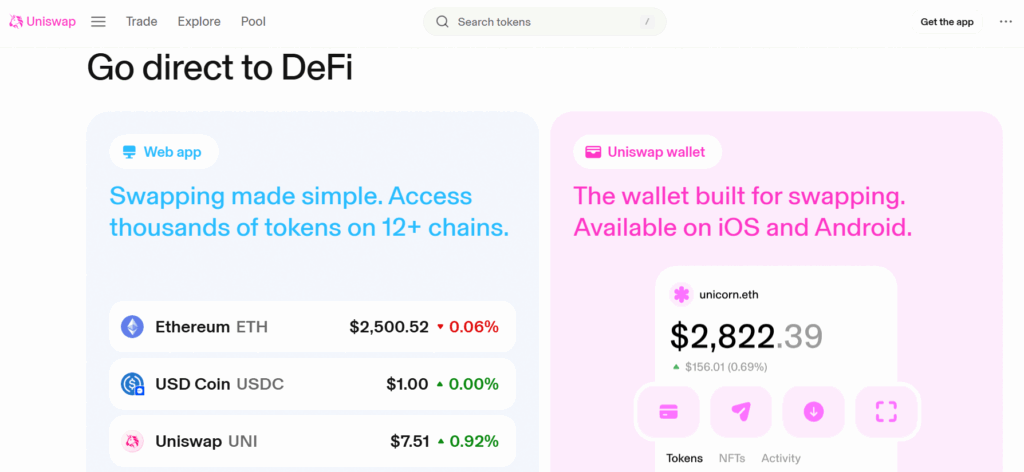Click the send paper plane icon
Screen dimensions: 1024x472
pyautogui.click(x=741, y=411)
